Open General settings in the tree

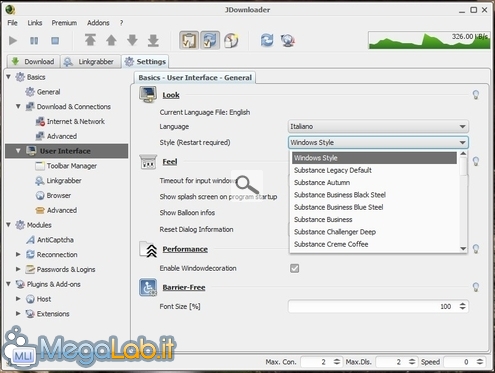pyautogui.click(x=48, y=92)
